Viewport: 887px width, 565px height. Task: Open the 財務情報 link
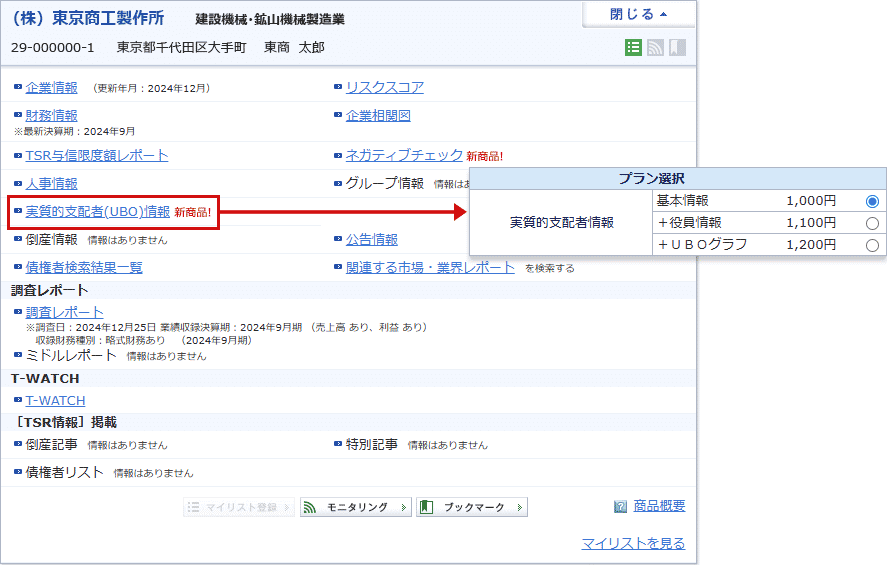click(51, 116)
